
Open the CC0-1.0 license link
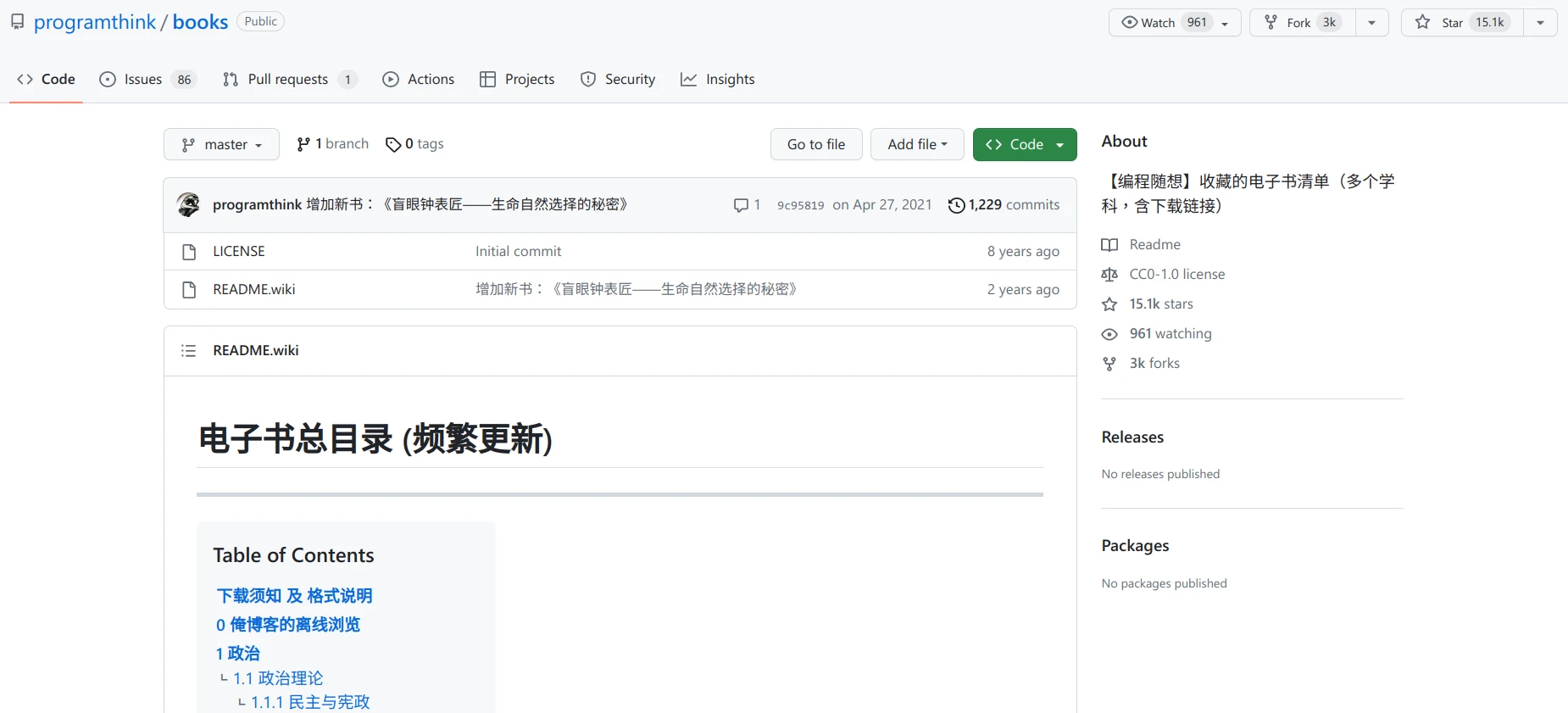point(1176,275)
